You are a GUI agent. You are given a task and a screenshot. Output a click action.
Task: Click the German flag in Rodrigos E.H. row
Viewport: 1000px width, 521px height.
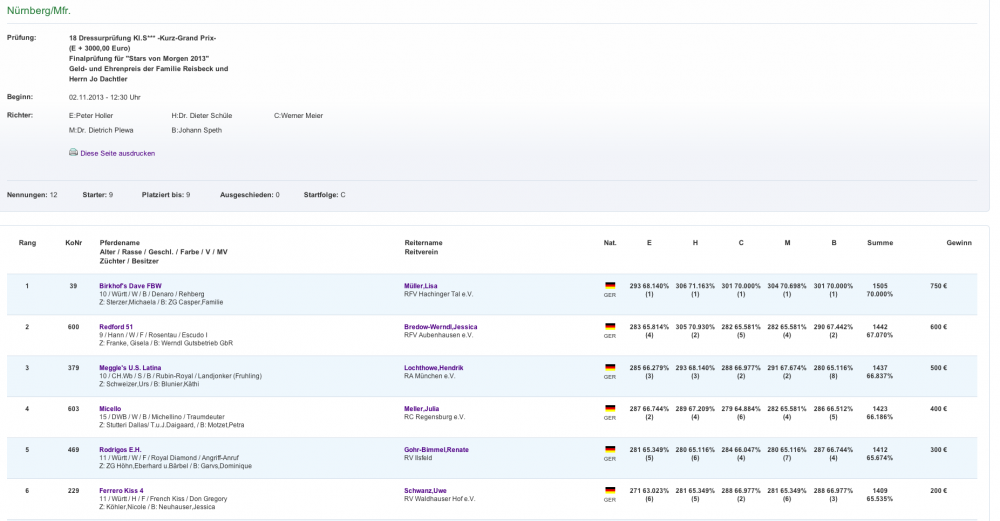pos(609,449)
